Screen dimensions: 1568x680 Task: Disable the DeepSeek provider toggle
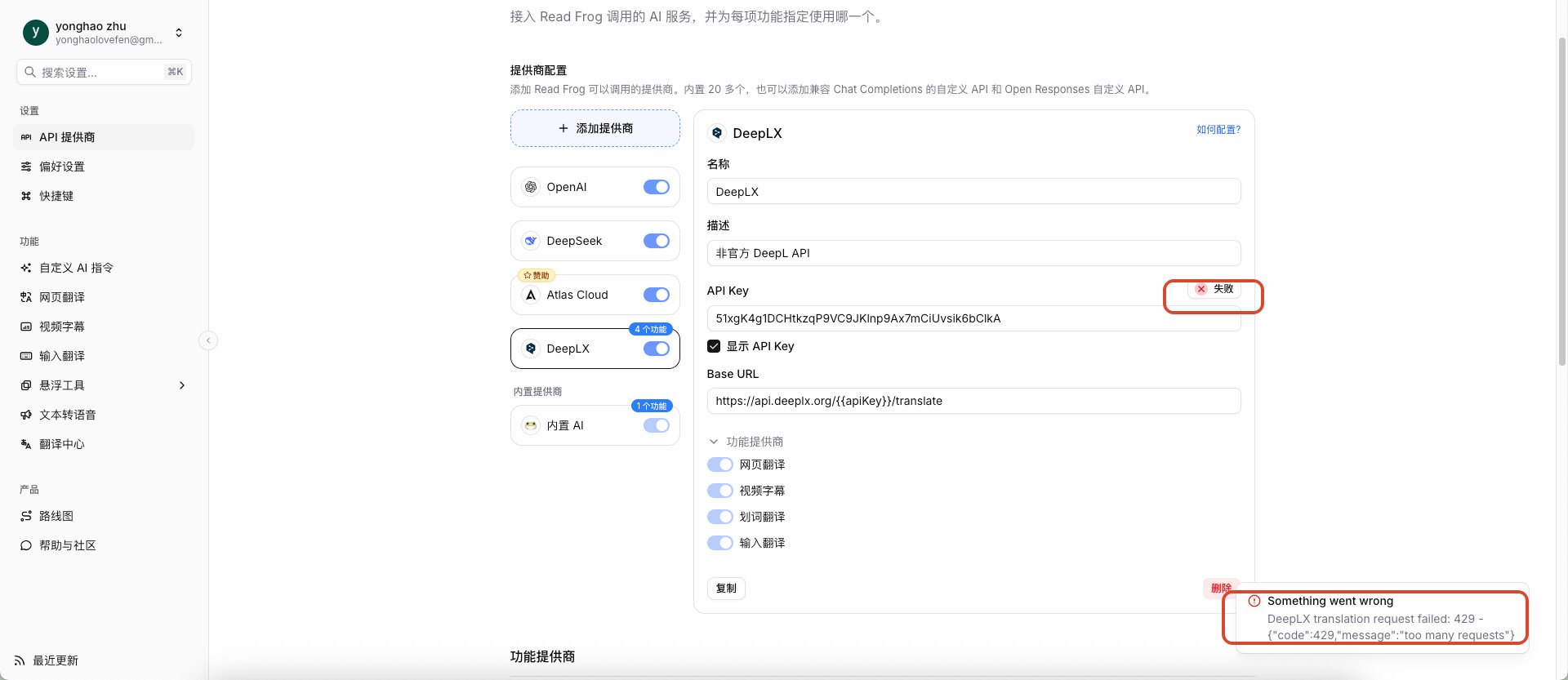point(657,241)
